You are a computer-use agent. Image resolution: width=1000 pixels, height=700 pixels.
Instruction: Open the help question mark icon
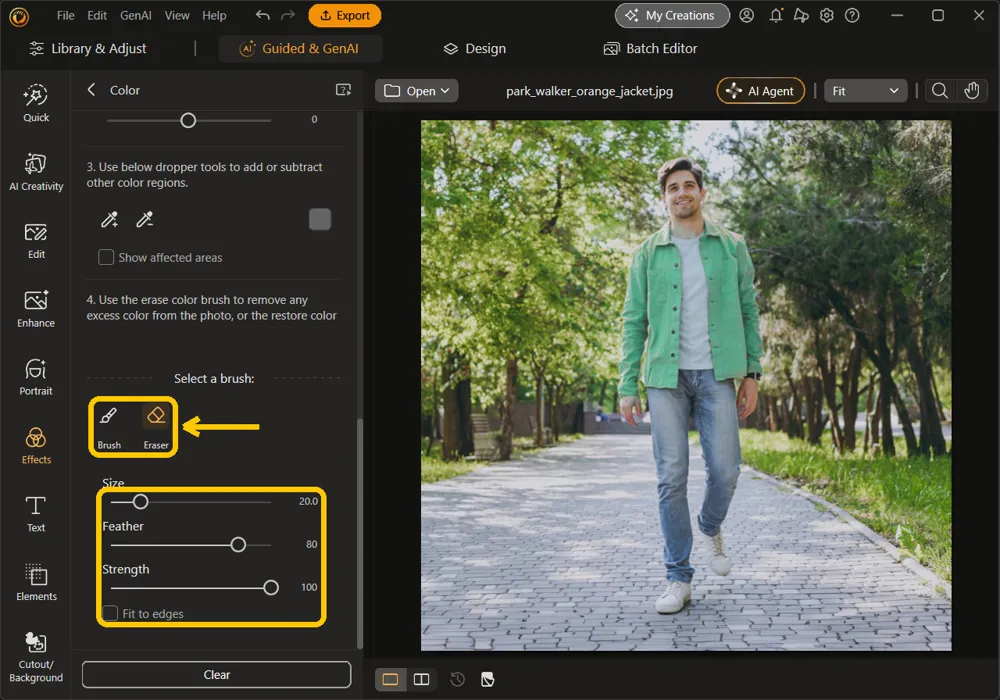click(852, 15)
